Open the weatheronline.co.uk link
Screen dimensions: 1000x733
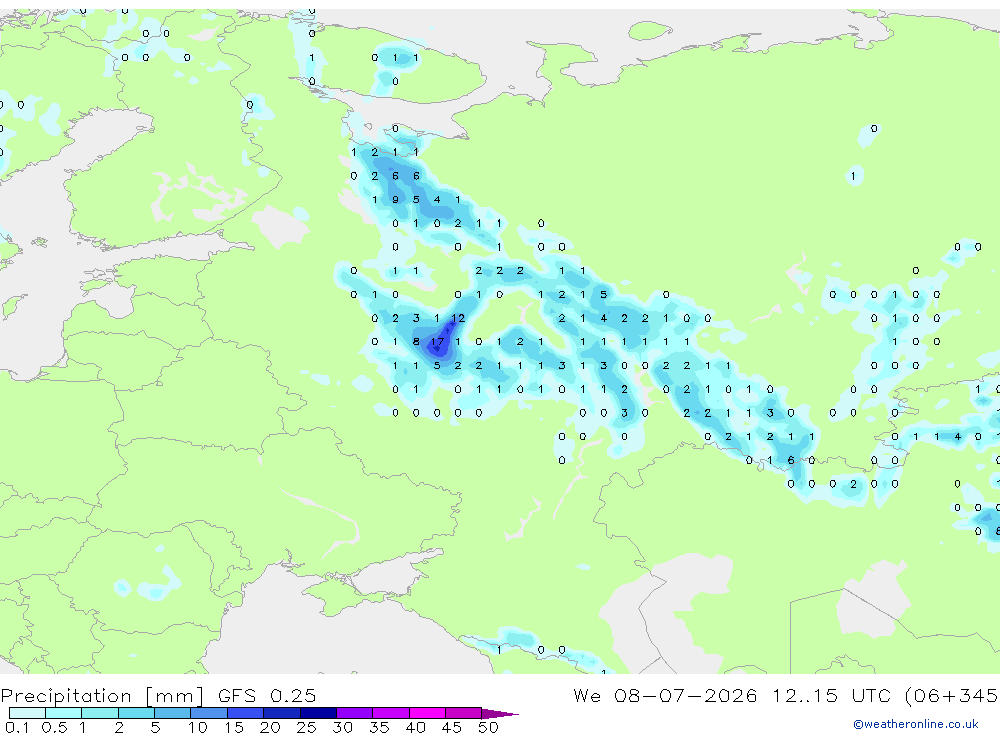point(916,724)
